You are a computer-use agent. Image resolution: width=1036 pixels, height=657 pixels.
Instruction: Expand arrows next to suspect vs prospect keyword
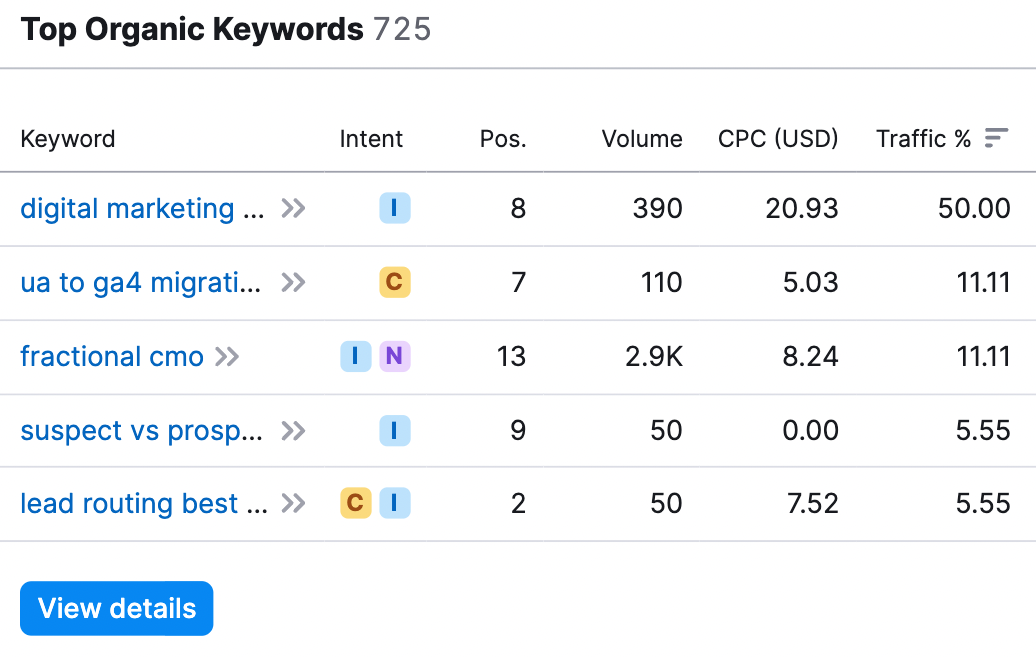(293, 430)
